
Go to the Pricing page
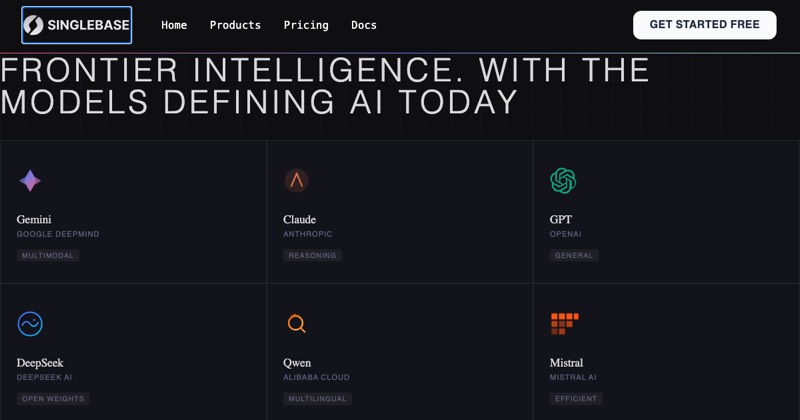[306, 25]
